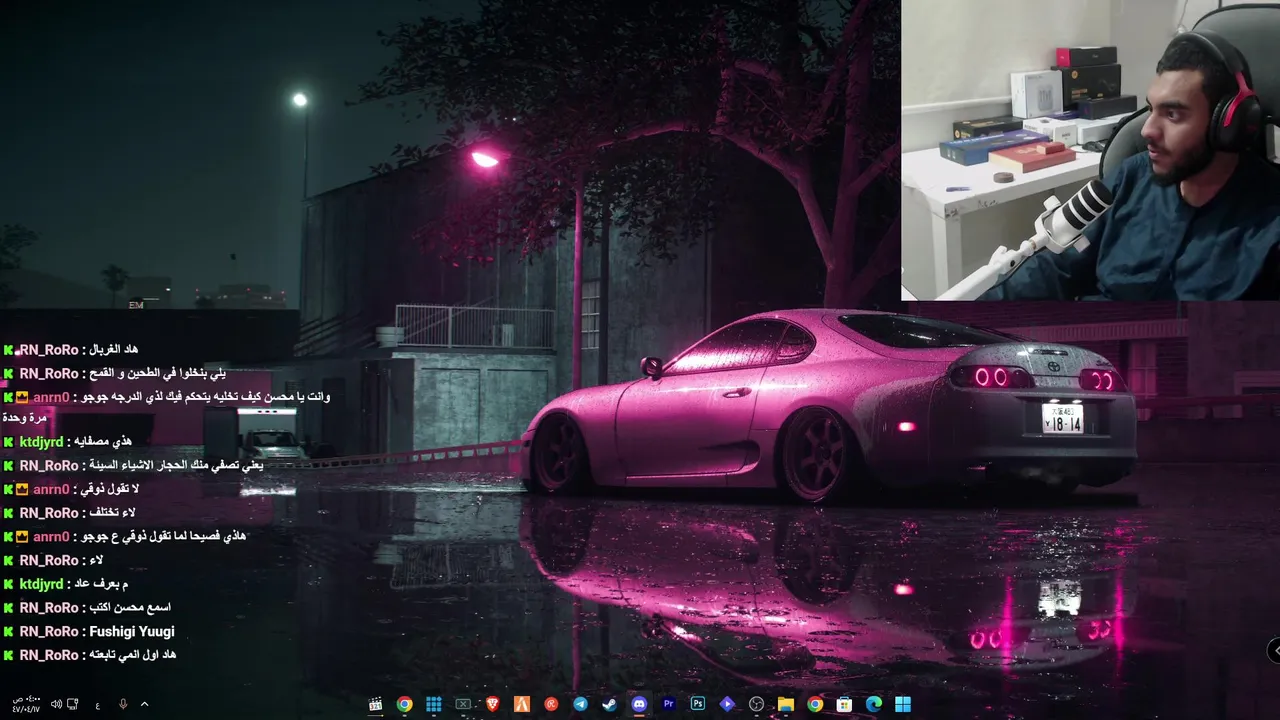
Task: Open Steam from the taskbar
Action: pyautogui.click(x=610, y=704)
